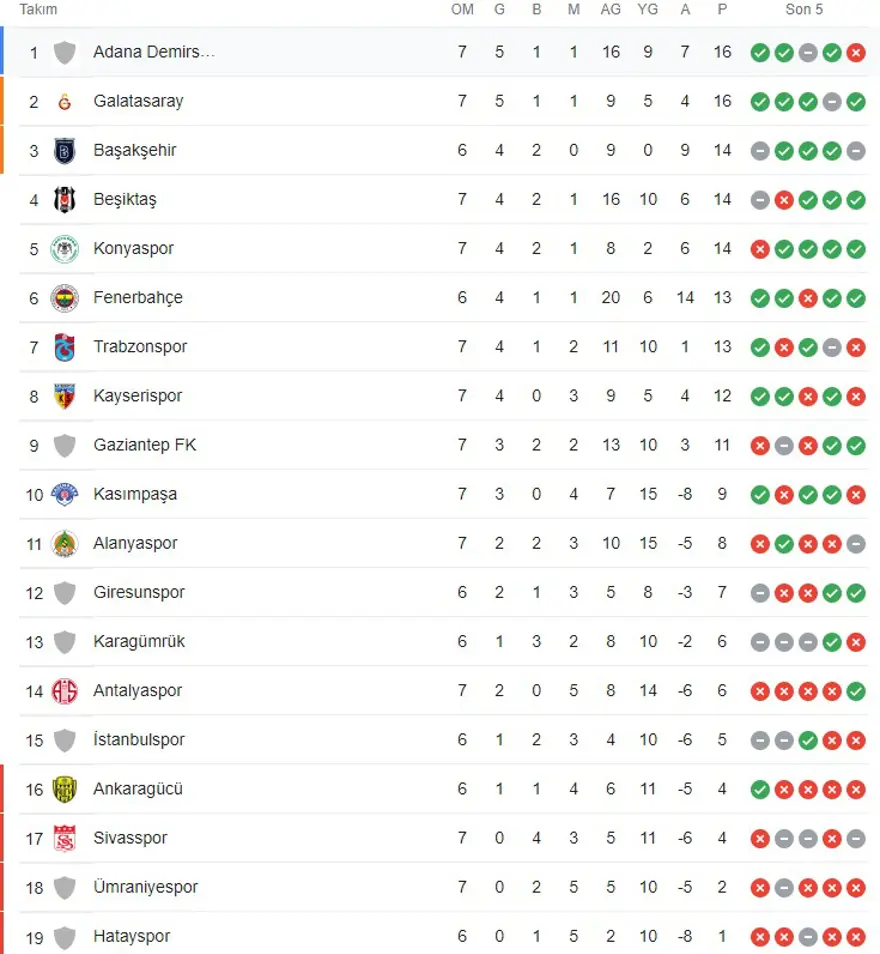Click the Galatasaray club logo

tap(65, 101)
